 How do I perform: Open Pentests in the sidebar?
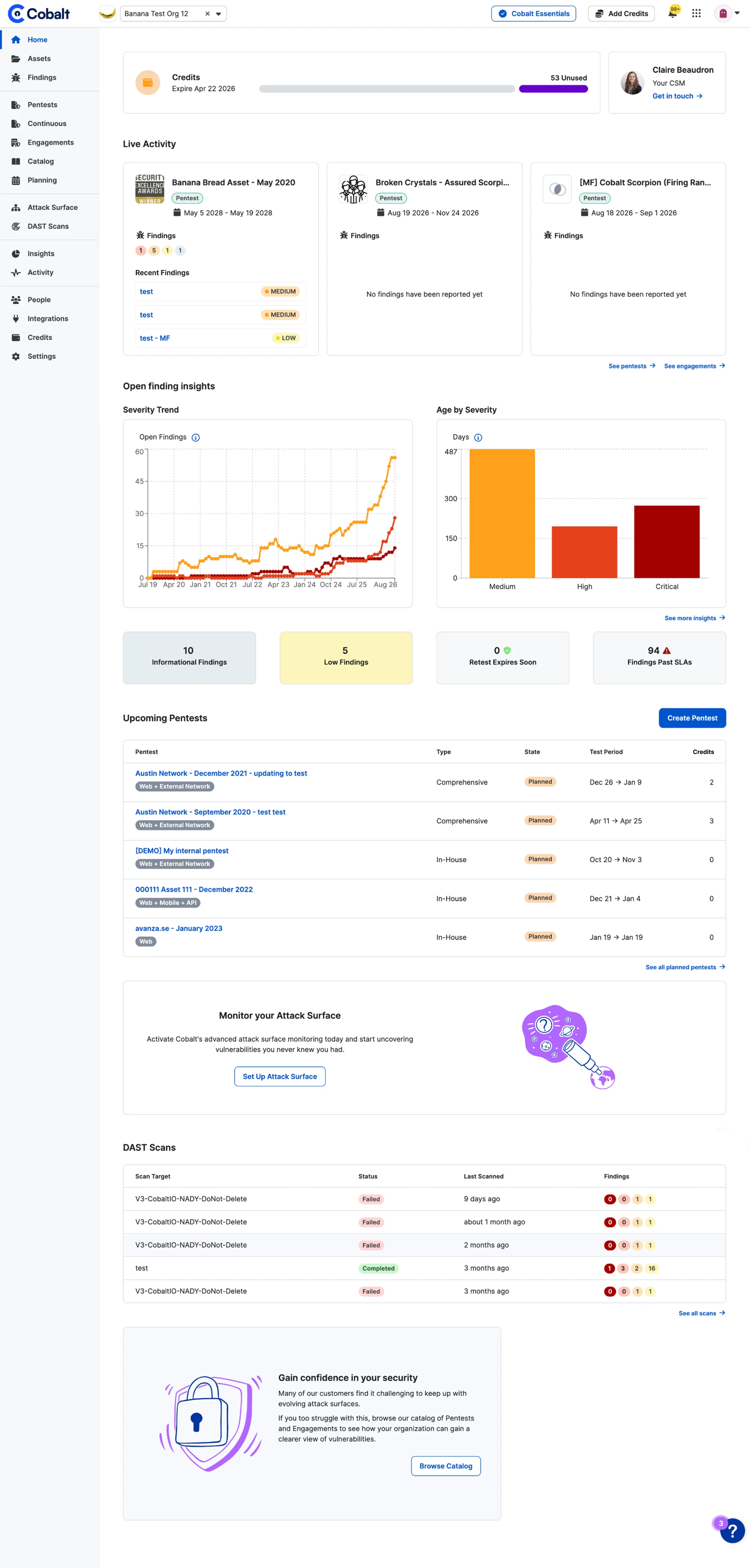point(49,105)
